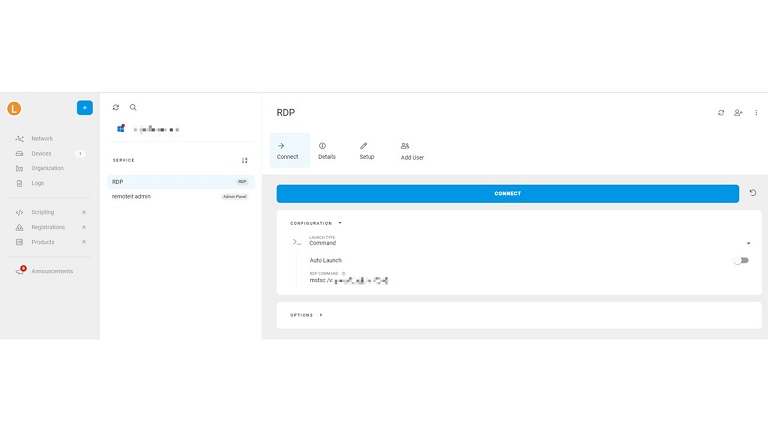
Task: Click the command prompt launch icon
Action: [296, 242]
